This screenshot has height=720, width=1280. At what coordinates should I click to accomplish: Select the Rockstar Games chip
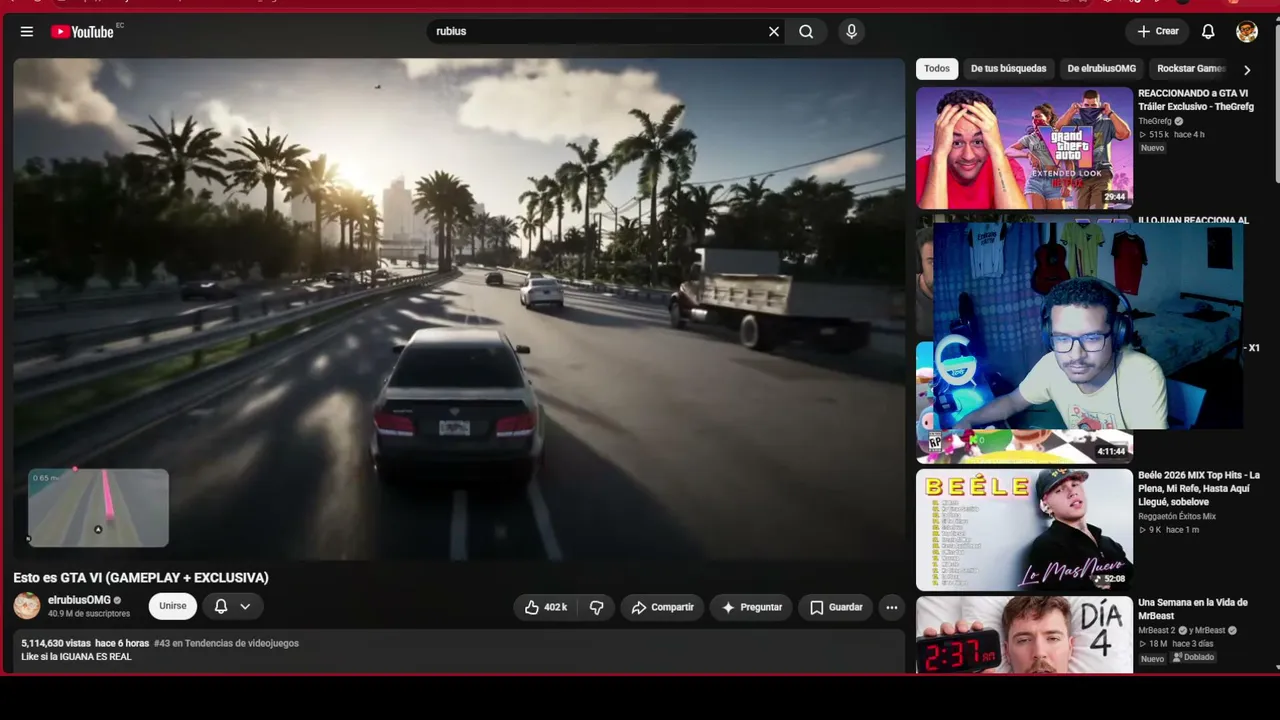coord(1189,69)
